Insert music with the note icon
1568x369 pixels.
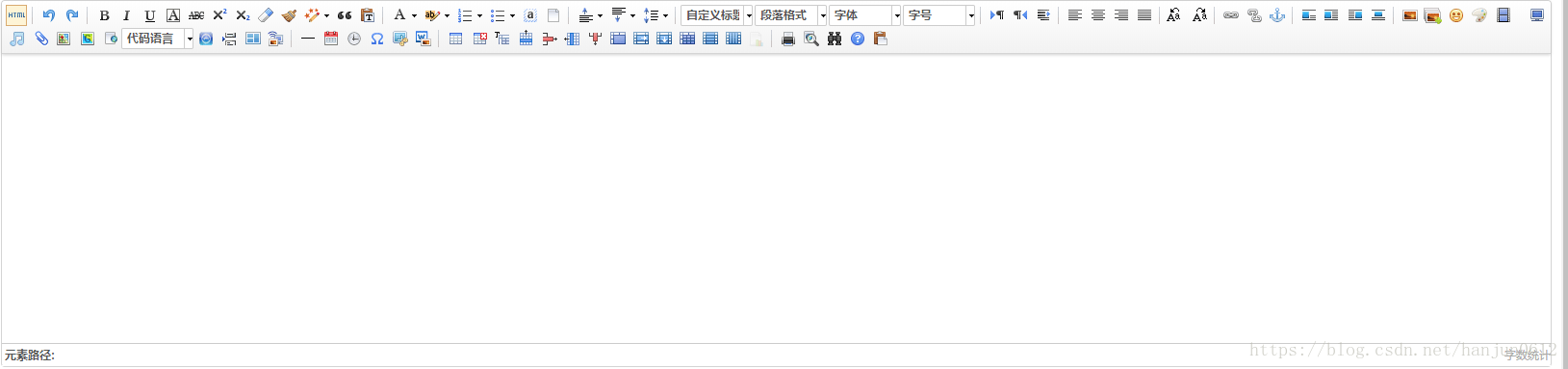[x=17, y=39]
